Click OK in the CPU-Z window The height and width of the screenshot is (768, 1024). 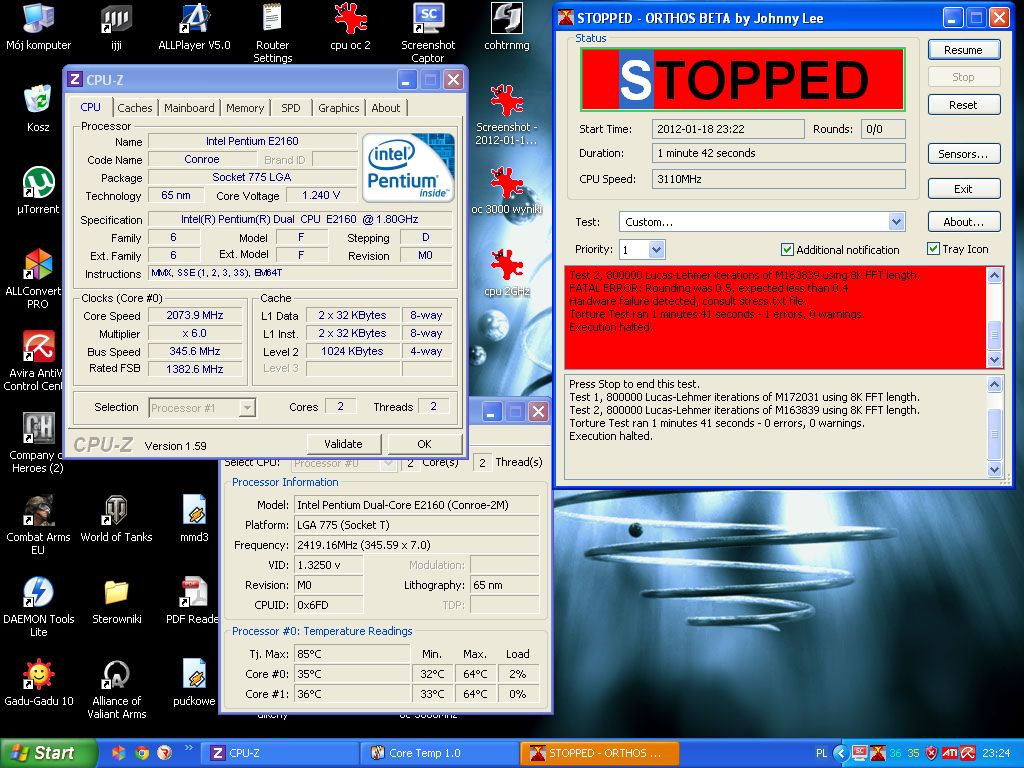424,444
